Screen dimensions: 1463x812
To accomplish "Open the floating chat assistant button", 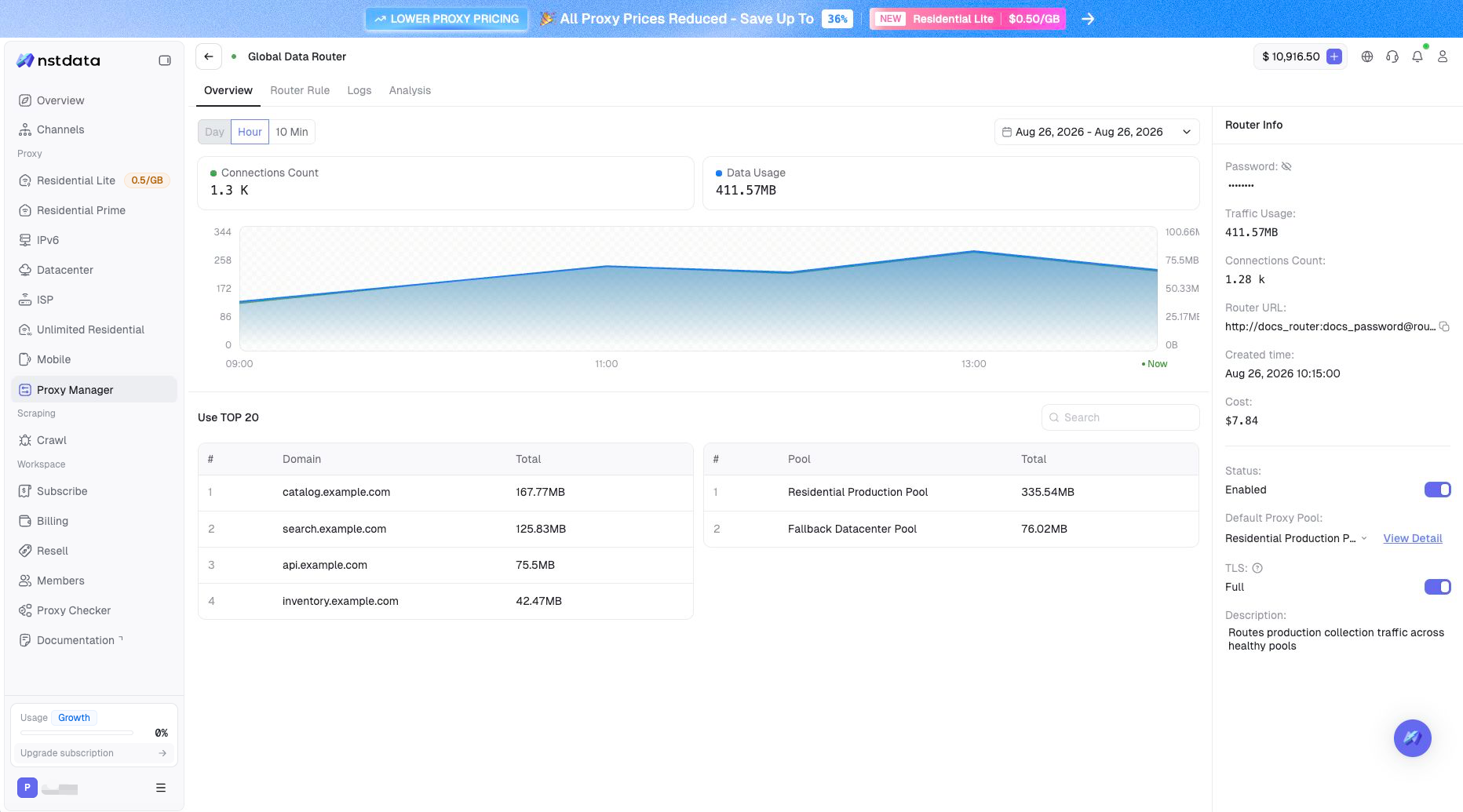I will (x=1412, y=738).
